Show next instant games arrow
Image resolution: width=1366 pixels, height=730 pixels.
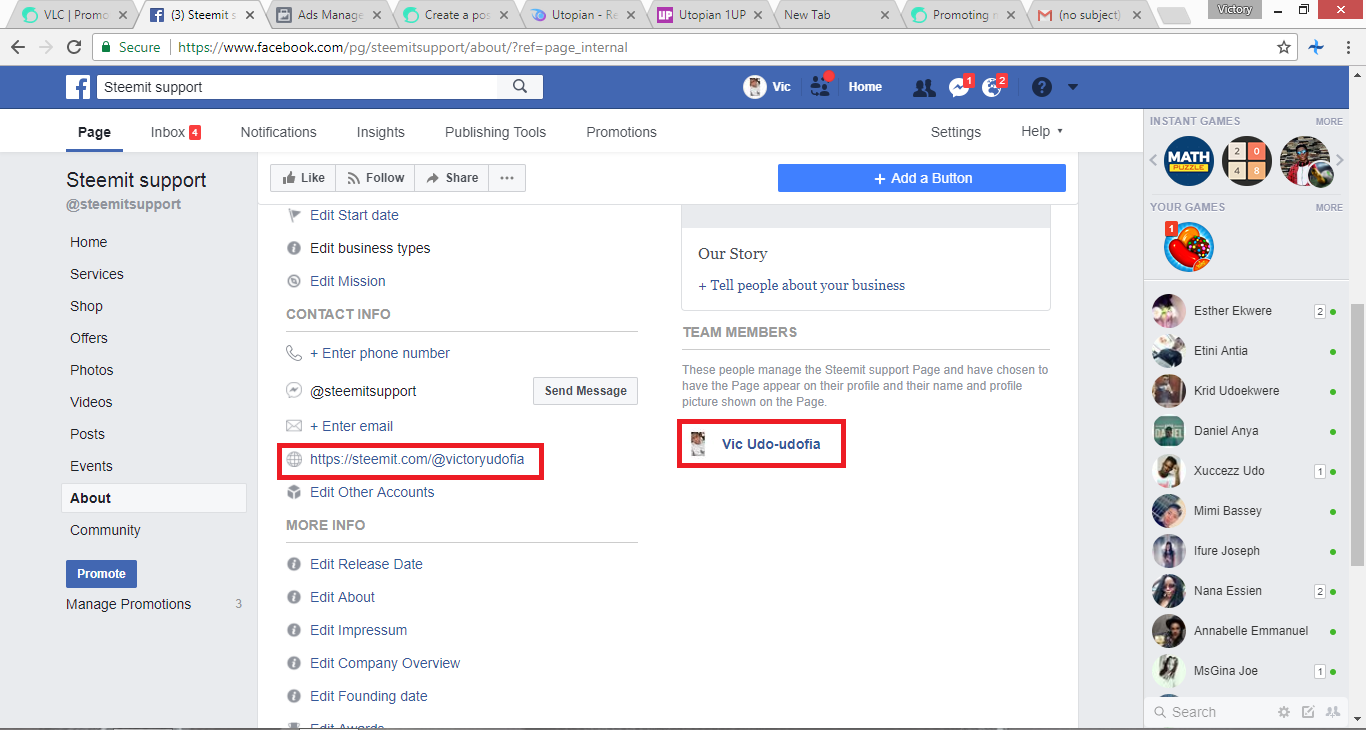[x=1340, y=160]
